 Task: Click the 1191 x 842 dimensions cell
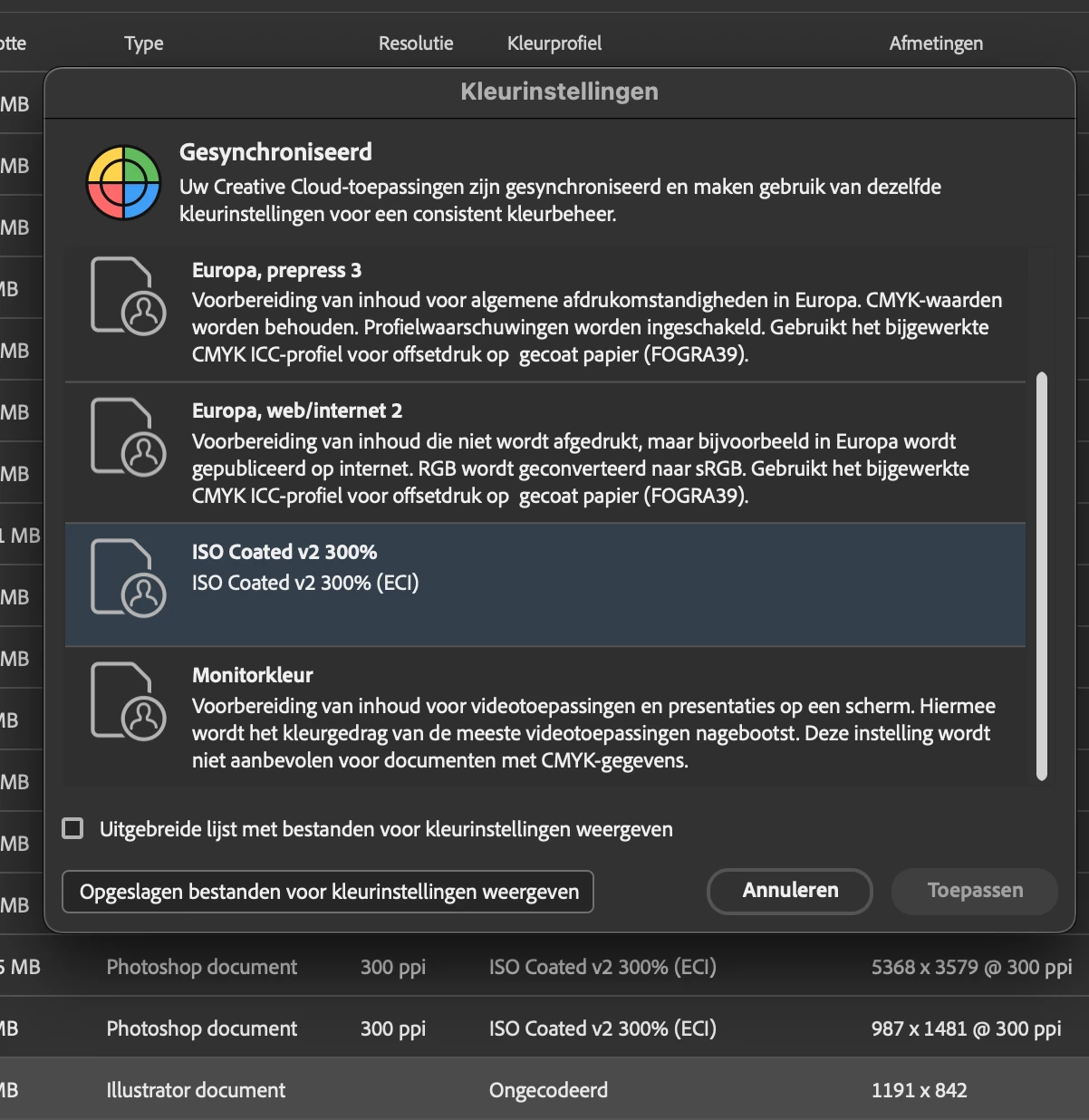pyautogui.click(x=919, y=1090)
